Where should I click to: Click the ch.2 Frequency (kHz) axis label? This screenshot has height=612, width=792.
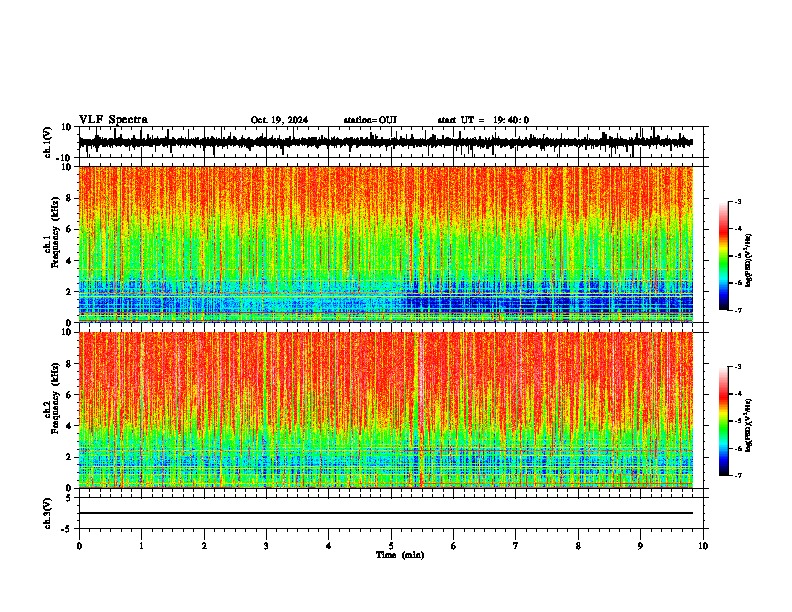click(55, 398)
